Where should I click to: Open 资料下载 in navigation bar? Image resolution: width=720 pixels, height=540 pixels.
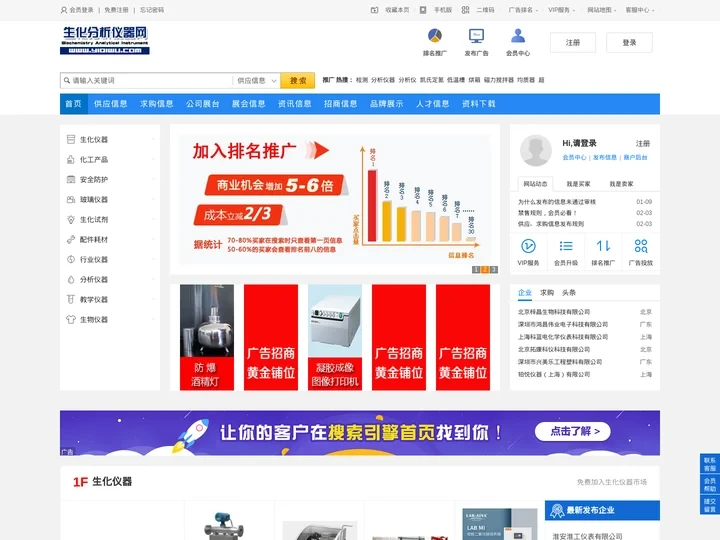coord(478,104)
